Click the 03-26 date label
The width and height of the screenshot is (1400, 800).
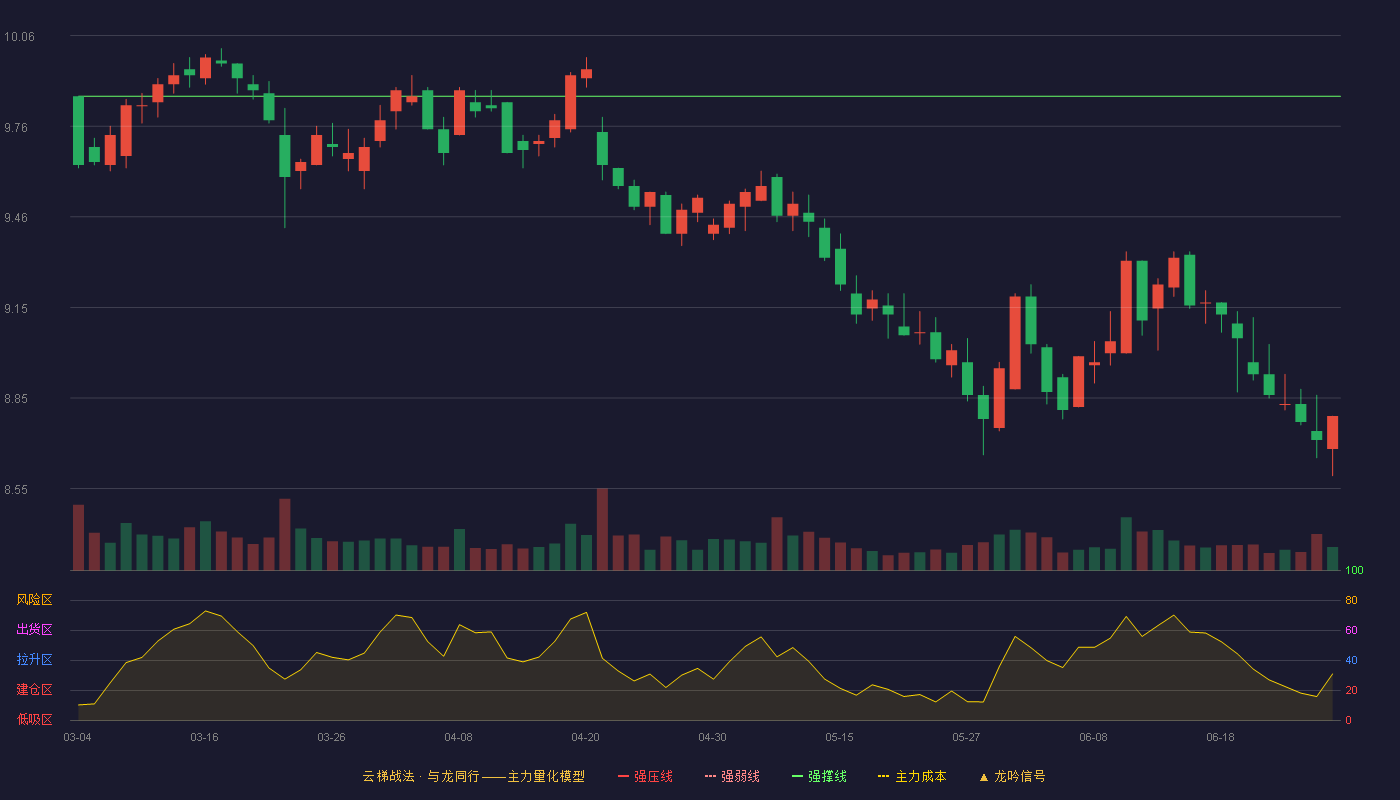(x=331, y=737)
